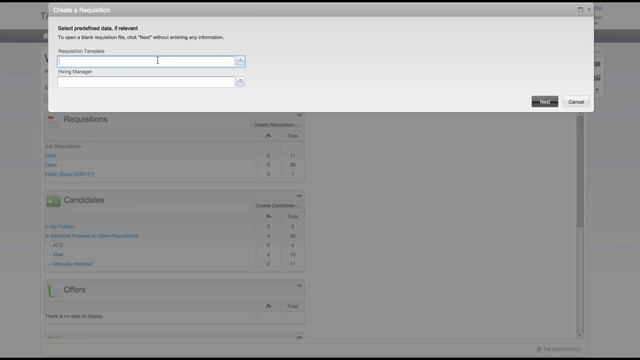
Task: Click into the Hiring Manager field
Action: pyautogui.click(x=146, y=82)
